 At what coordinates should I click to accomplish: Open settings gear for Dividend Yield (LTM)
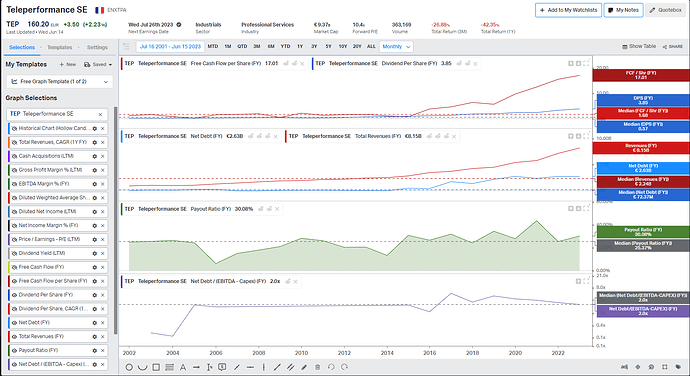94,253
